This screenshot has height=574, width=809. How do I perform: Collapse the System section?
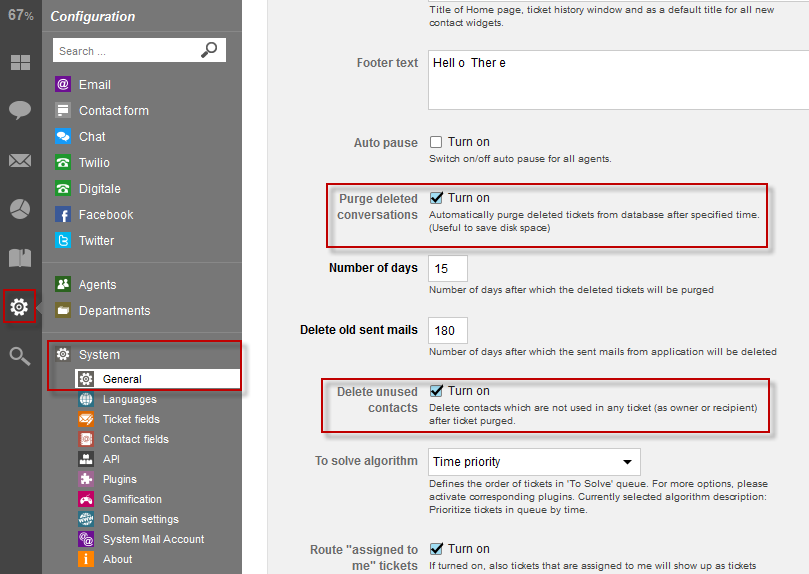(99, 355)
